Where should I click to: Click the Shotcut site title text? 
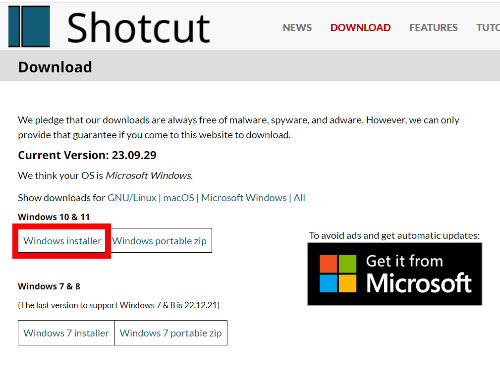coord(138,28)
